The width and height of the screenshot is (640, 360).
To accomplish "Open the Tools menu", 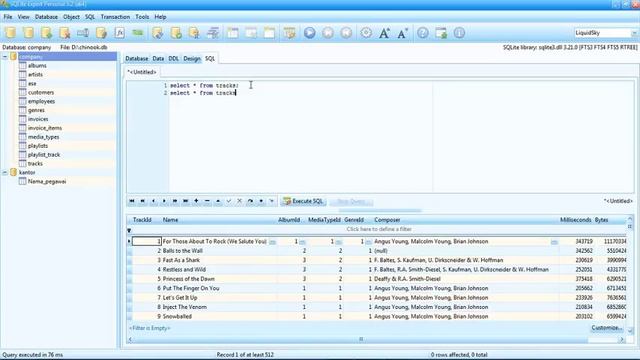I will (x=142, y=17).
